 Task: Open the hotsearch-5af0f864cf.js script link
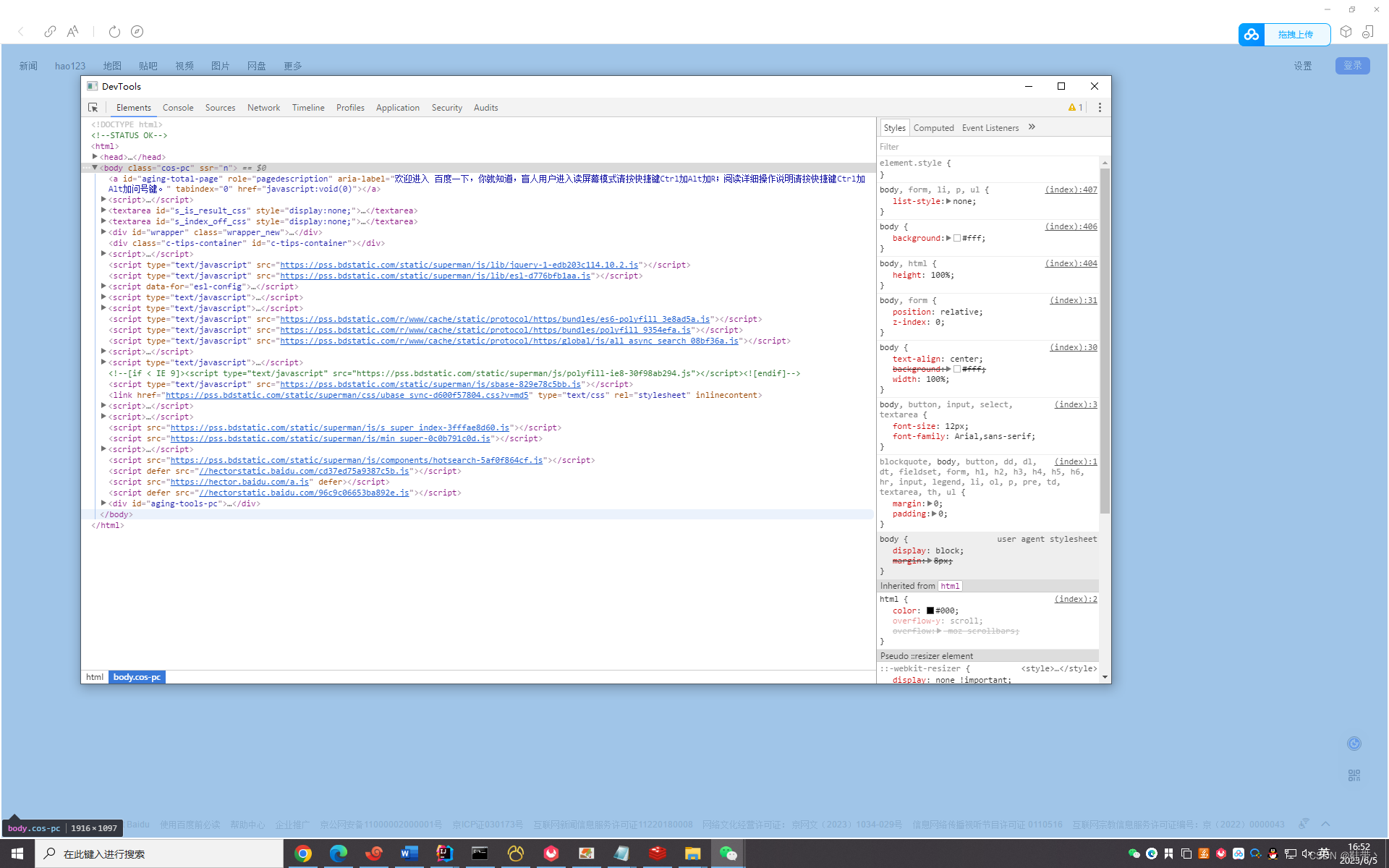pyautogui.click(x=357, y=460)
